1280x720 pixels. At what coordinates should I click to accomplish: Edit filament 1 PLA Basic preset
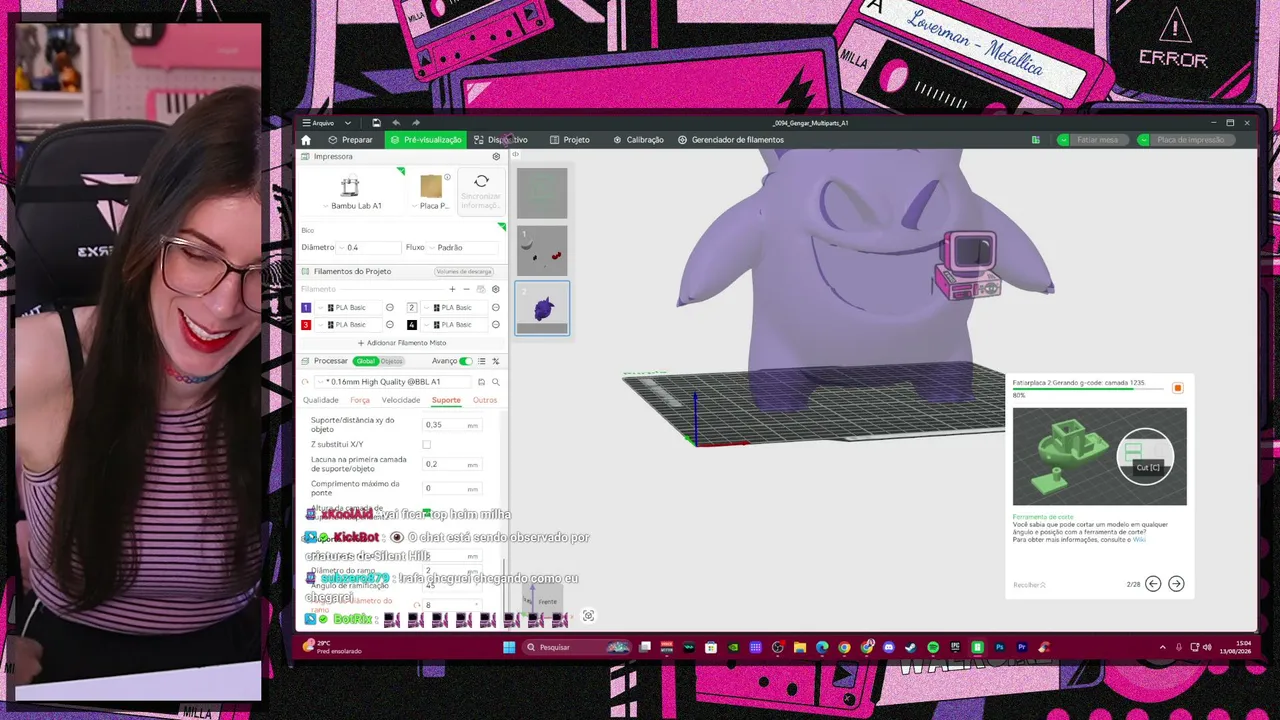[x=390, y=307]
